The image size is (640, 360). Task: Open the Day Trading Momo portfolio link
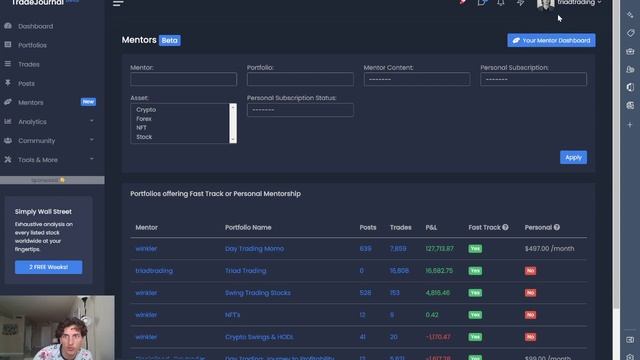coord(254,249)
